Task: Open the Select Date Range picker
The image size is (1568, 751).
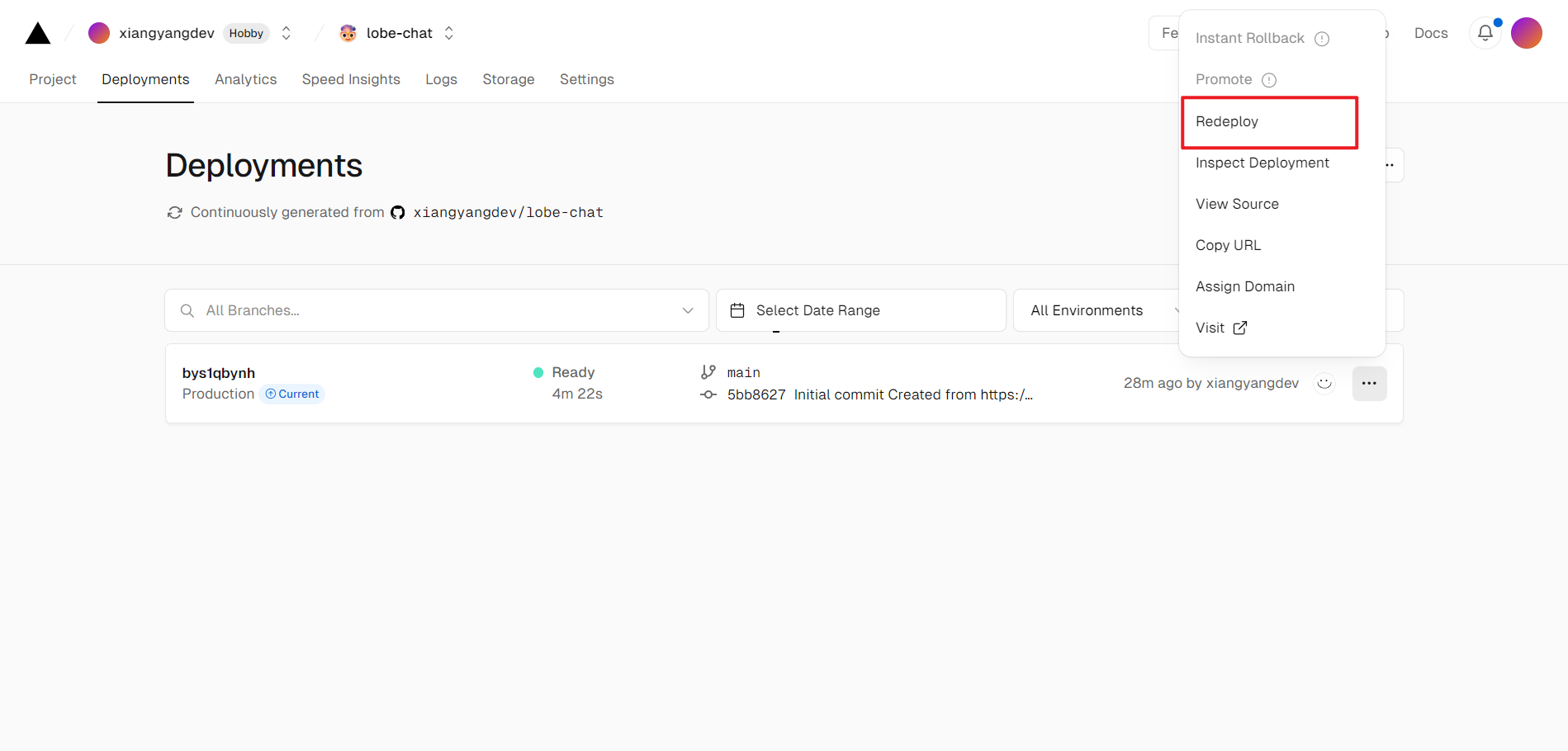Action: pos(861,310)
